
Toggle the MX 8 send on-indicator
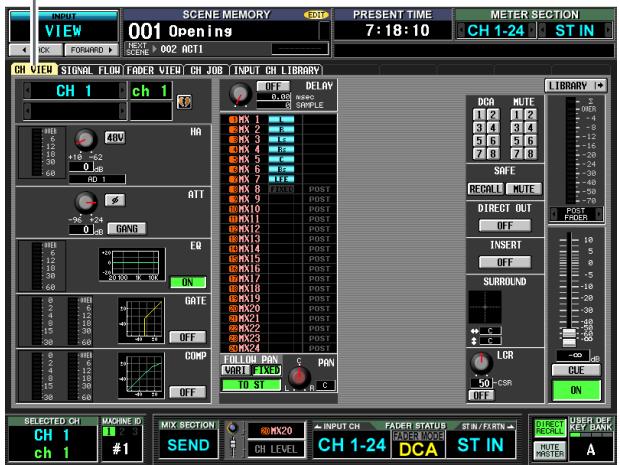233,189
